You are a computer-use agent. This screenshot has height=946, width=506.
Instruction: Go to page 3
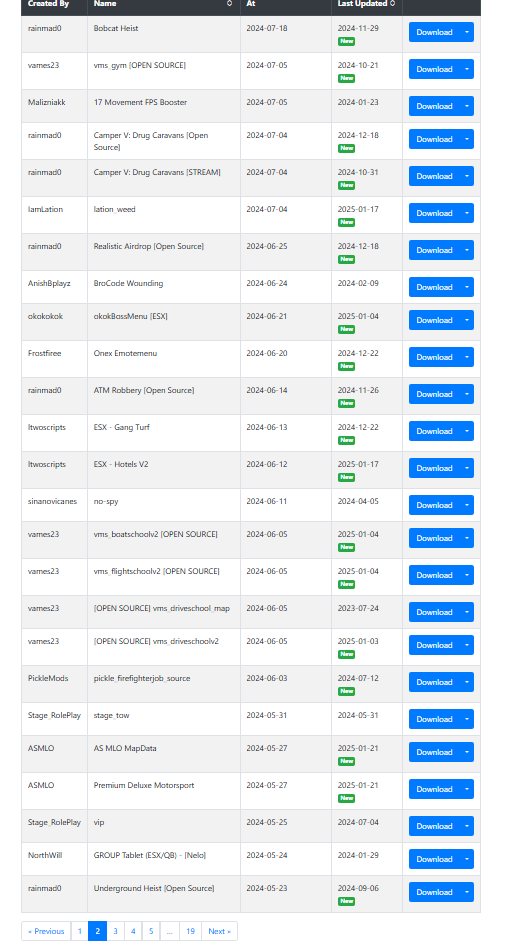(x=115, y=931)
